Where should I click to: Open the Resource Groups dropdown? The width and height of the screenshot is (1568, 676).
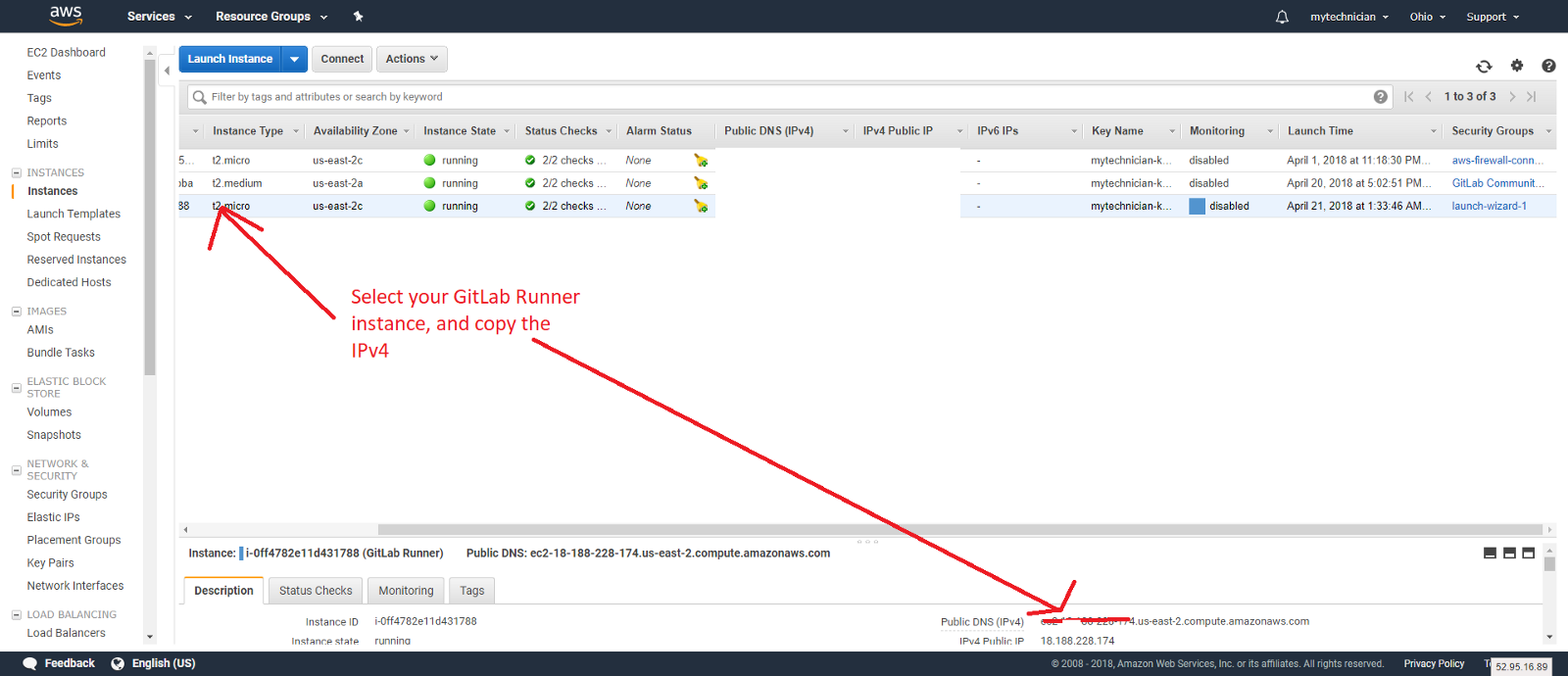tap(271, 17)
